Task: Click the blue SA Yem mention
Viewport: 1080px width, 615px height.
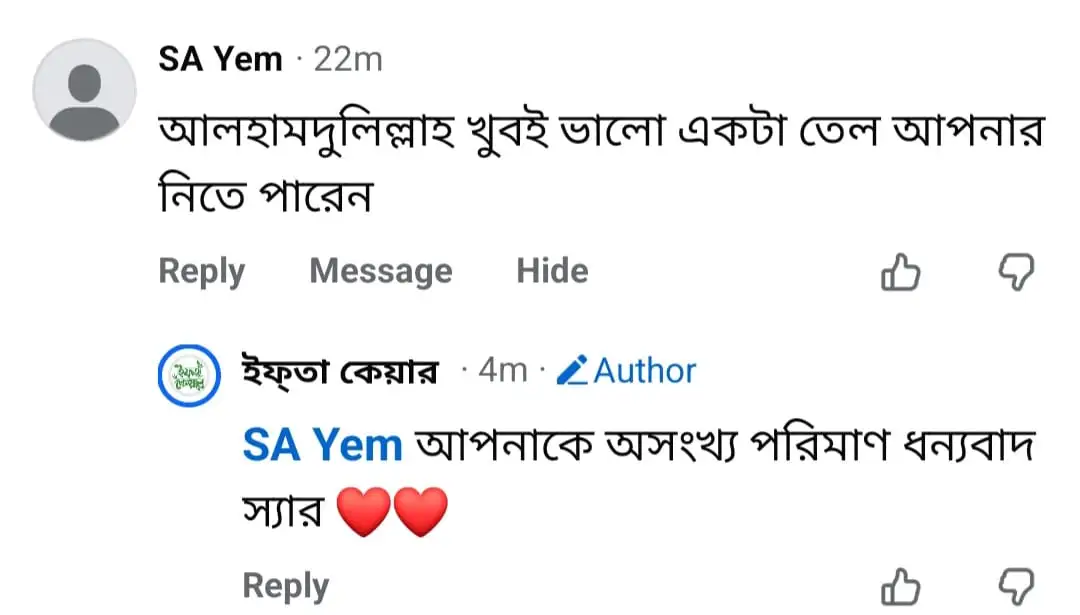Action: pos(322,445)
